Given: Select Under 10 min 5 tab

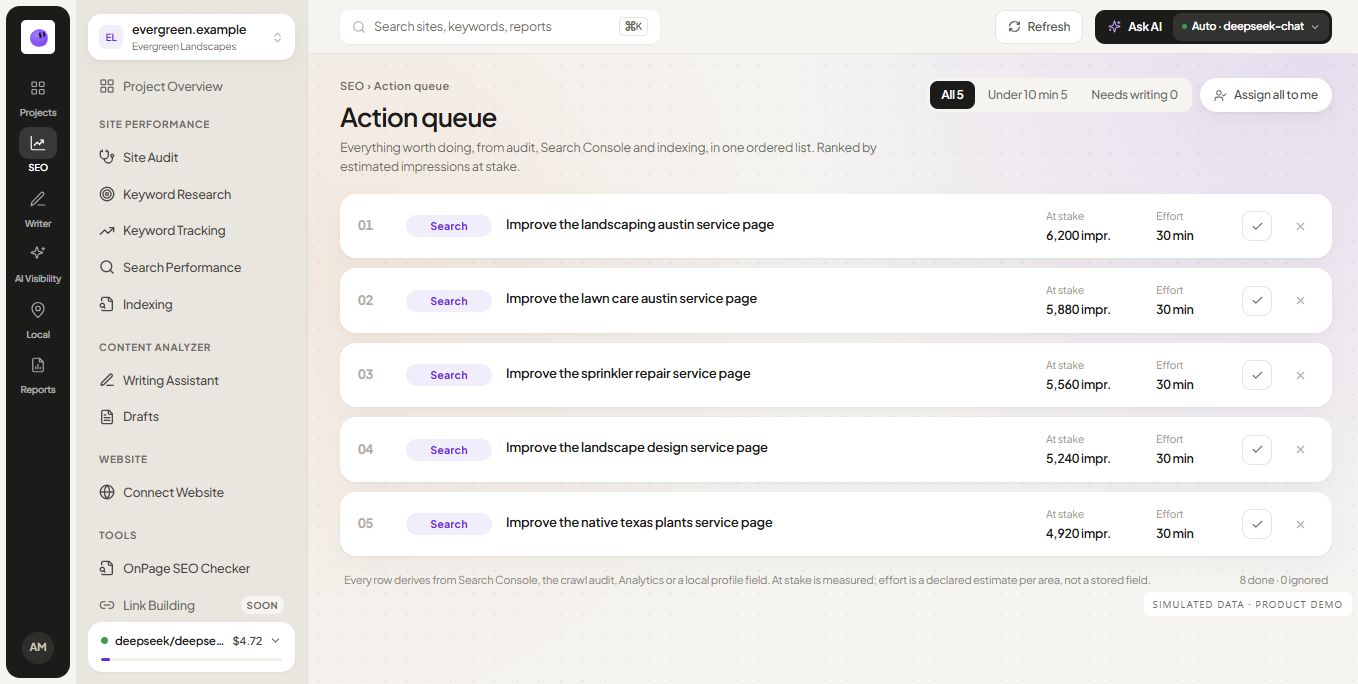Looking at the screenshot, I should point(1027,95).
